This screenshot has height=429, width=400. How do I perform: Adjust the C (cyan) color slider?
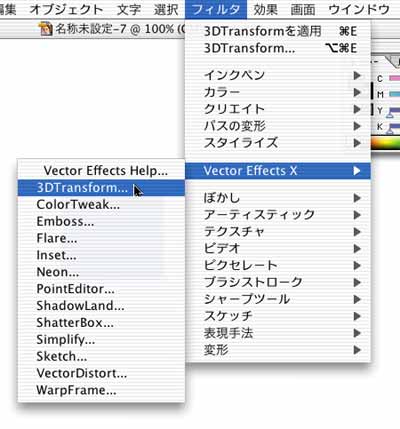394,79
